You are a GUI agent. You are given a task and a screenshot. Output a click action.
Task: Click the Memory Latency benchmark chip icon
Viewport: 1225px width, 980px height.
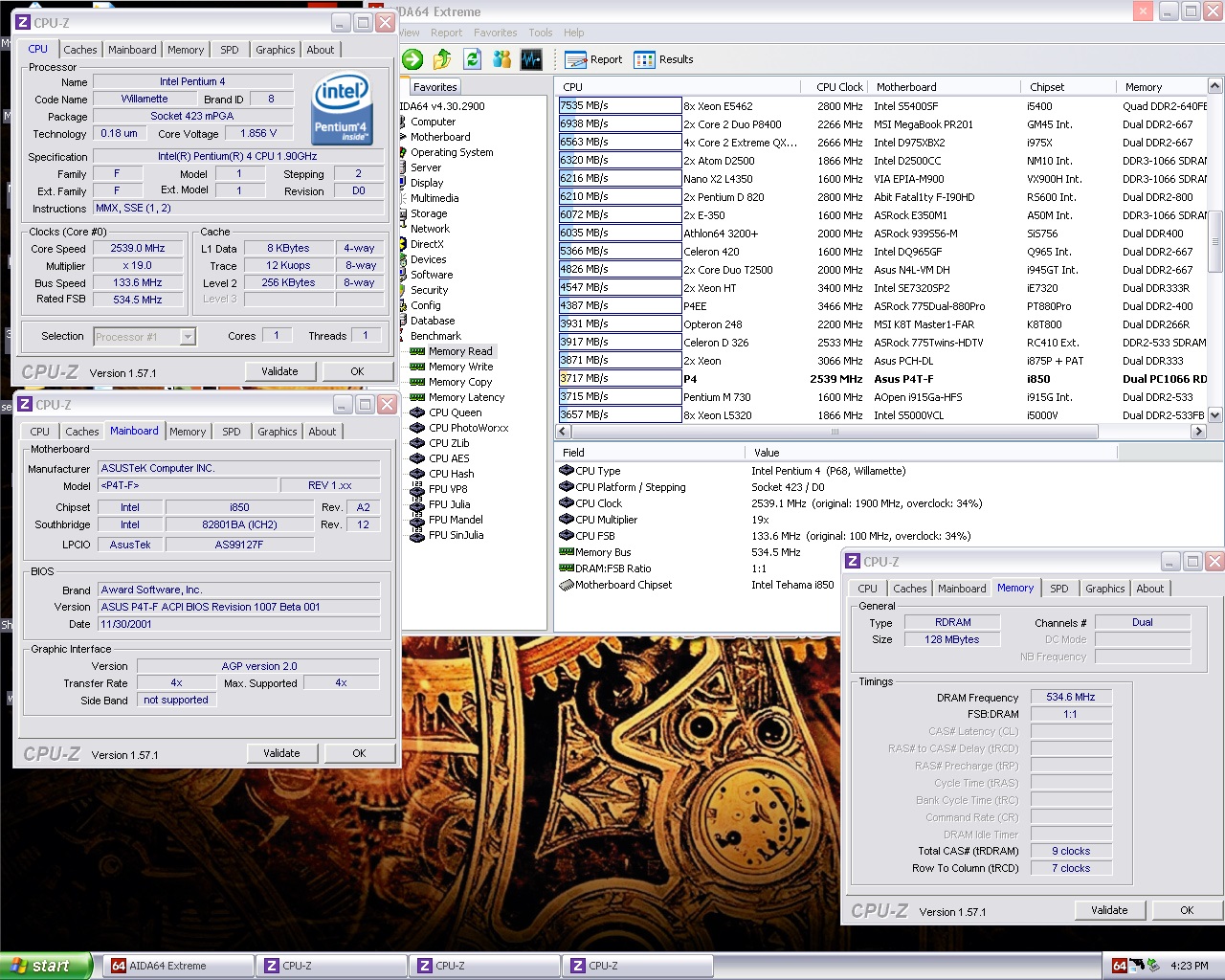click(417, 397)
